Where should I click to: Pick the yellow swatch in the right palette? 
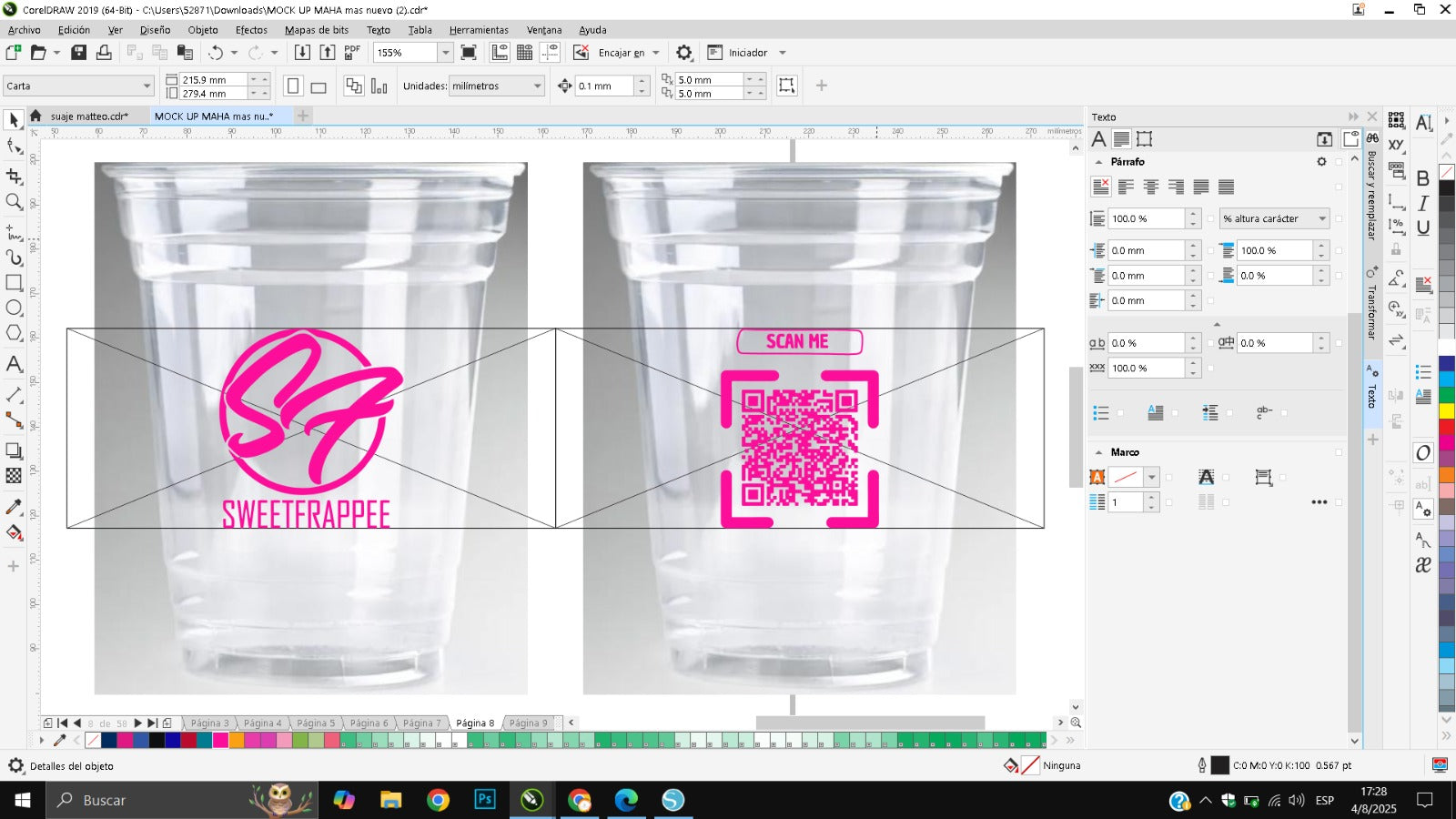coord(1446,411)
